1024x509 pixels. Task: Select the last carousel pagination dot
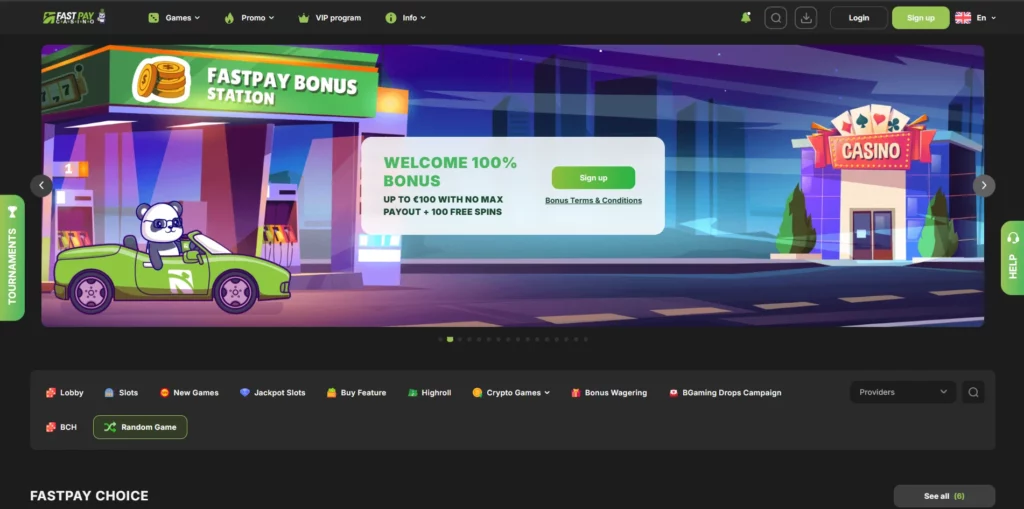coord(586,339)
